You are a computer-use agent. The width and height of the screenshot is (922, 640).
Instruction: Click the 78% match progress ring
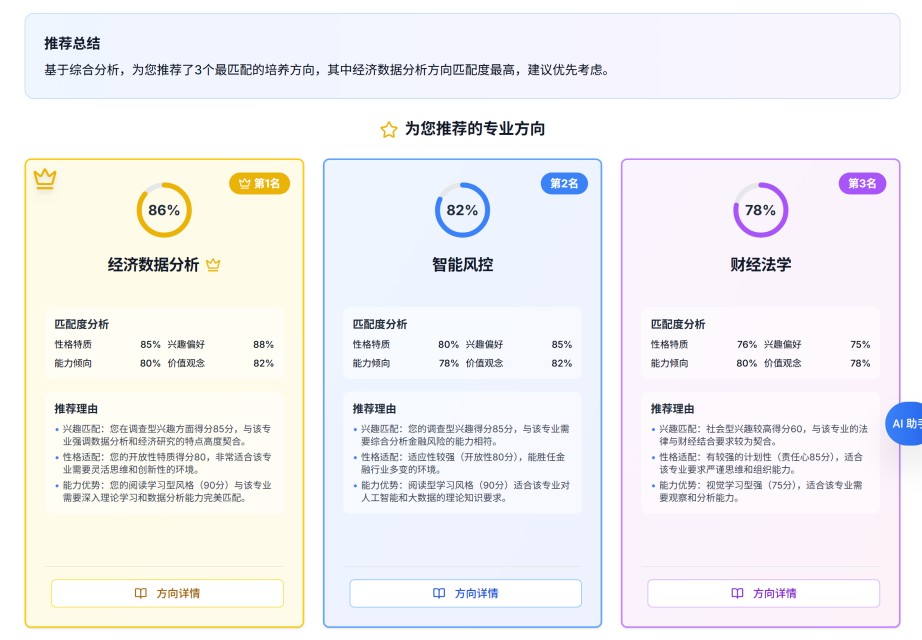[760, 210]
